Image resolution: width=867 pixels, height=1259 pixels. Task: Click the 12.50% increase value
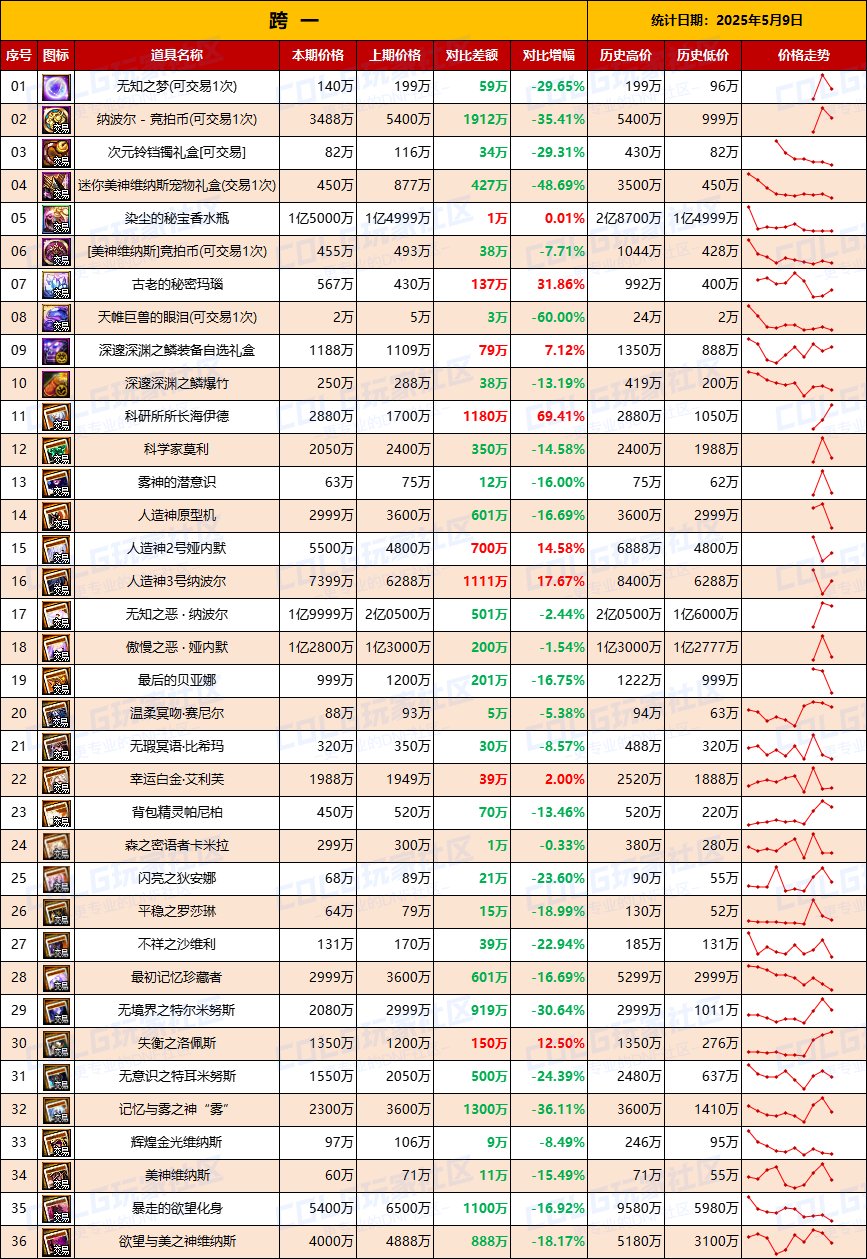pos(560,1044)
